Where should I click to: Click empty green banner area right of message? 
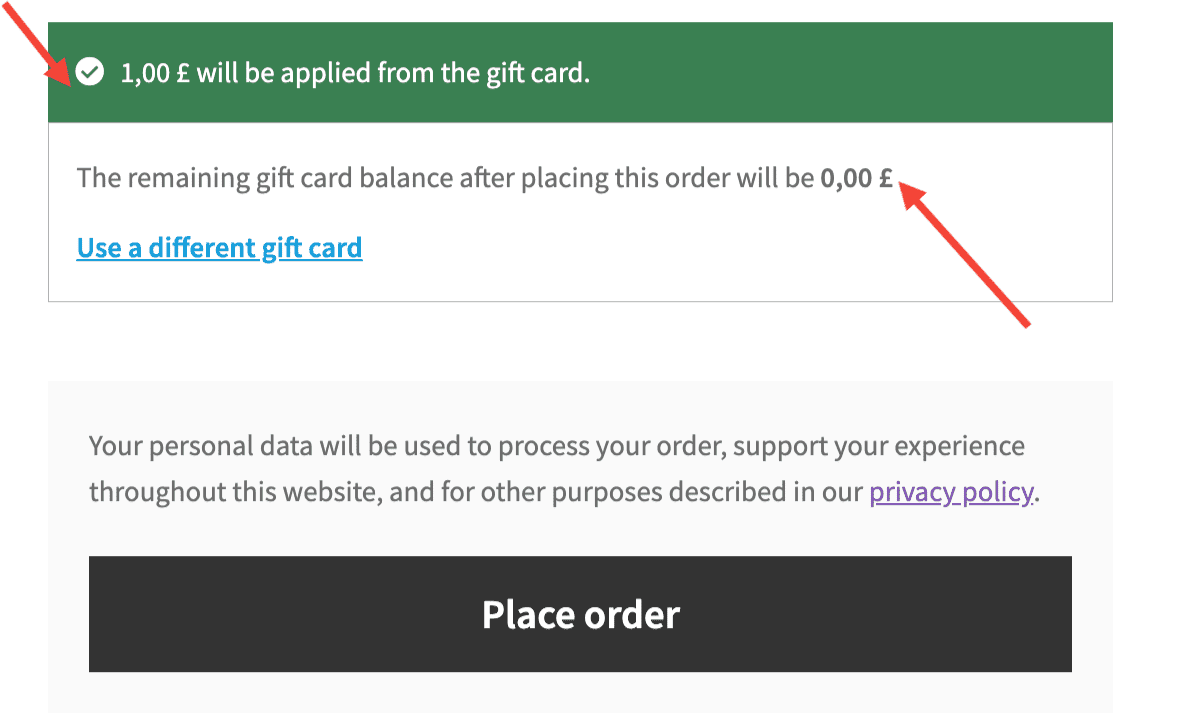pos(850,73)
